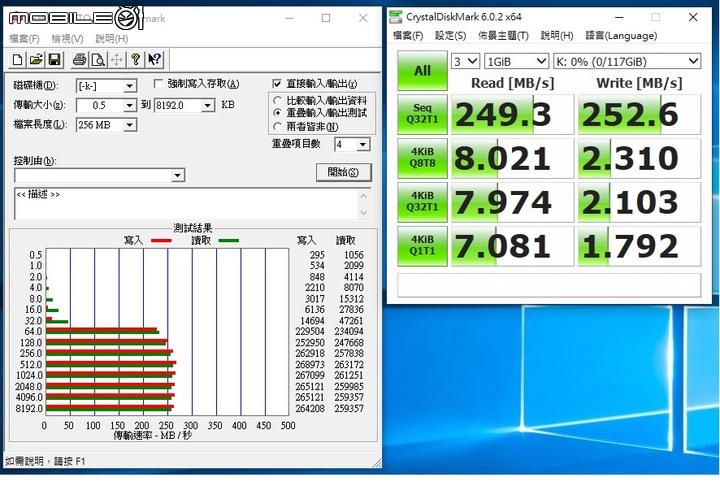Click the 4KiB Q1T1 read value 7.081
Viewport: 720px width, 486px height.
click(x=512, y=246)
